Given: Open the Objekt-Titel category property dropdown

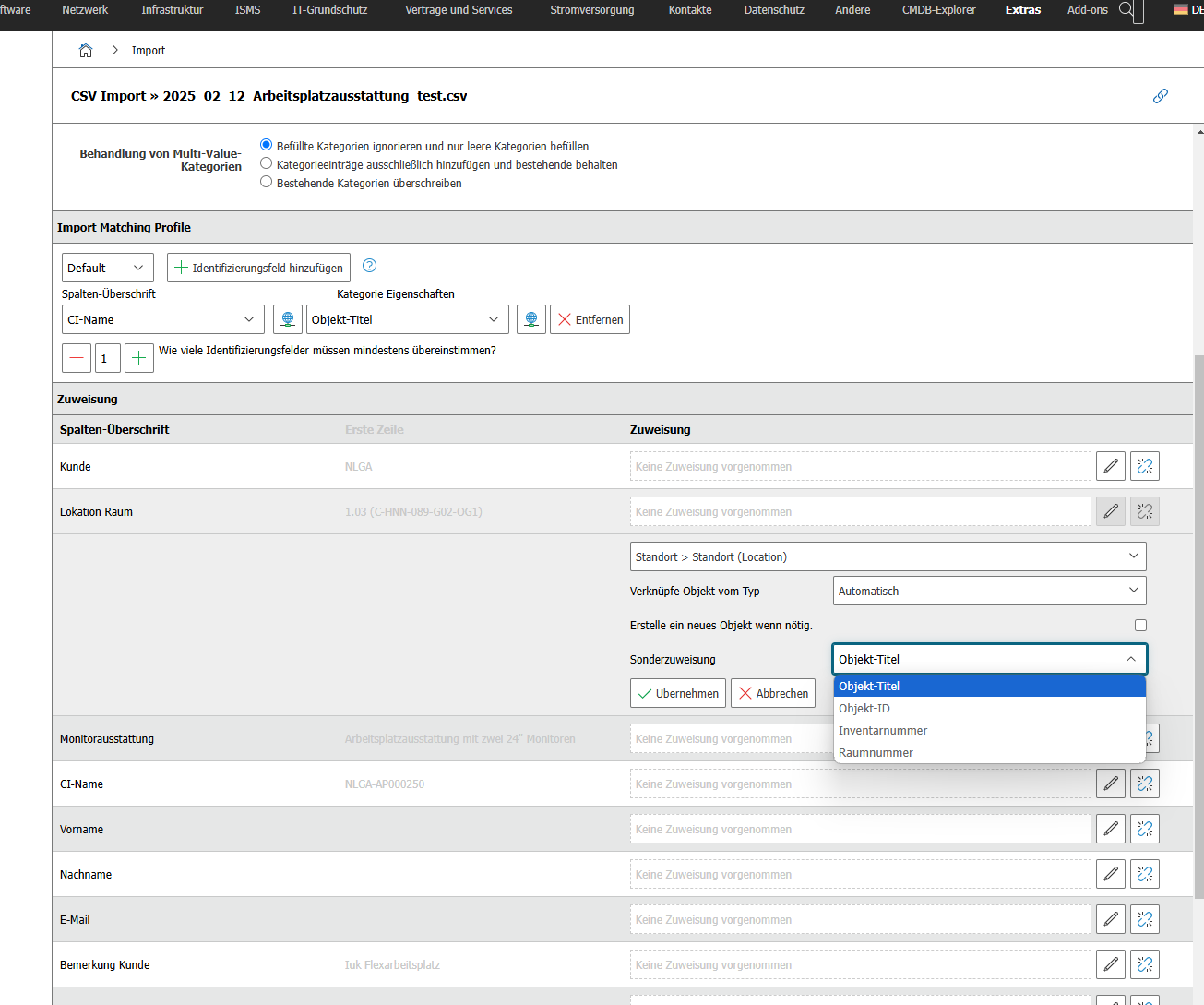Looking at the screenshot, I should tap(408, 319).
